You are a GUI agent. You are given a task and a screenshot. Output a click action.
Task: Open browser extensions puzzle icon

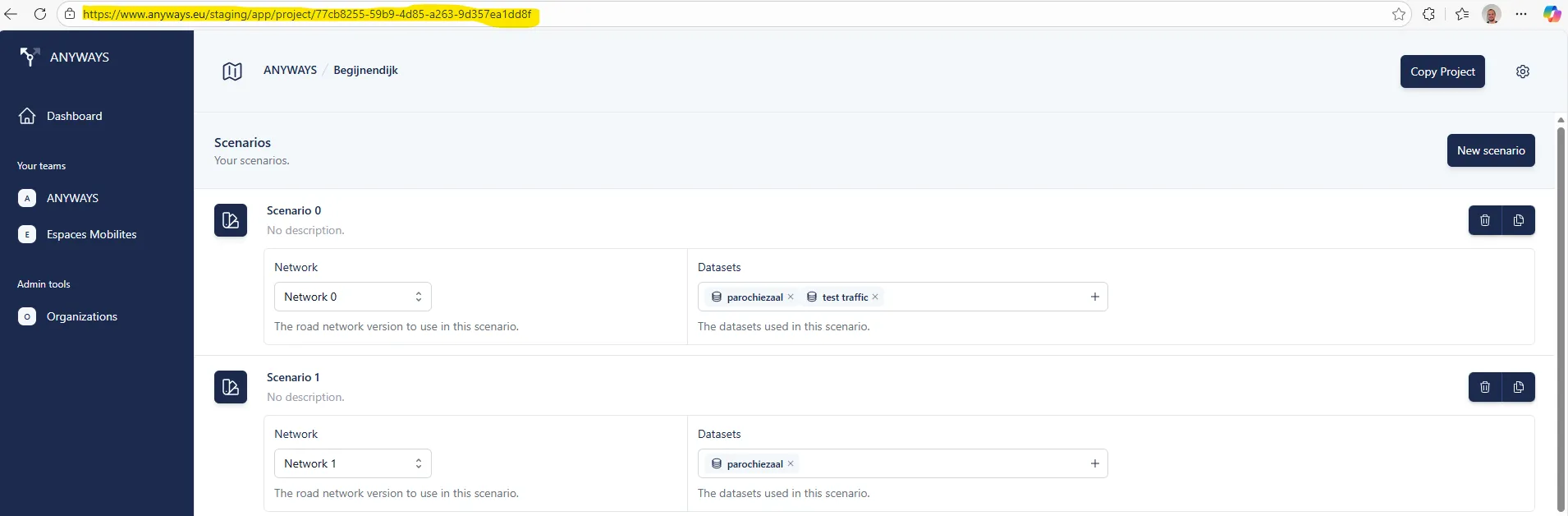1429,14
